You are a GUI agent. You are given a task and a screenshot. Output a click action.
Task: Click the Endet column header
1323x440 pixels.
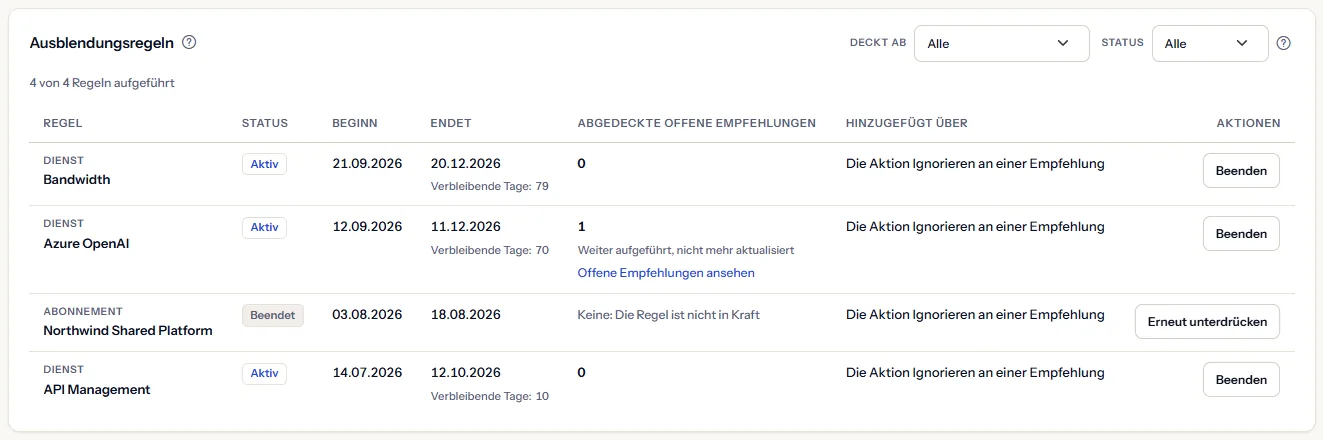click(451, 123)
